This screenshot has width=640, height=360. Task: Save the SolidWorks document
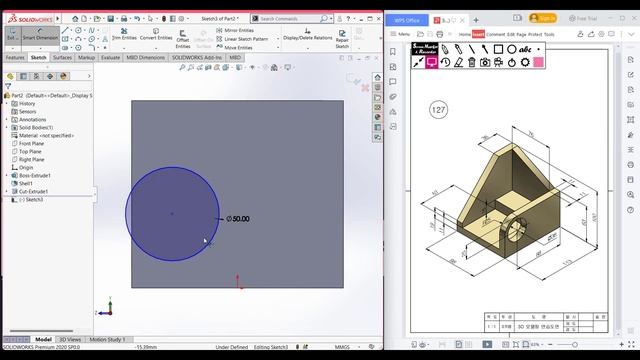[x=110, y=19]
